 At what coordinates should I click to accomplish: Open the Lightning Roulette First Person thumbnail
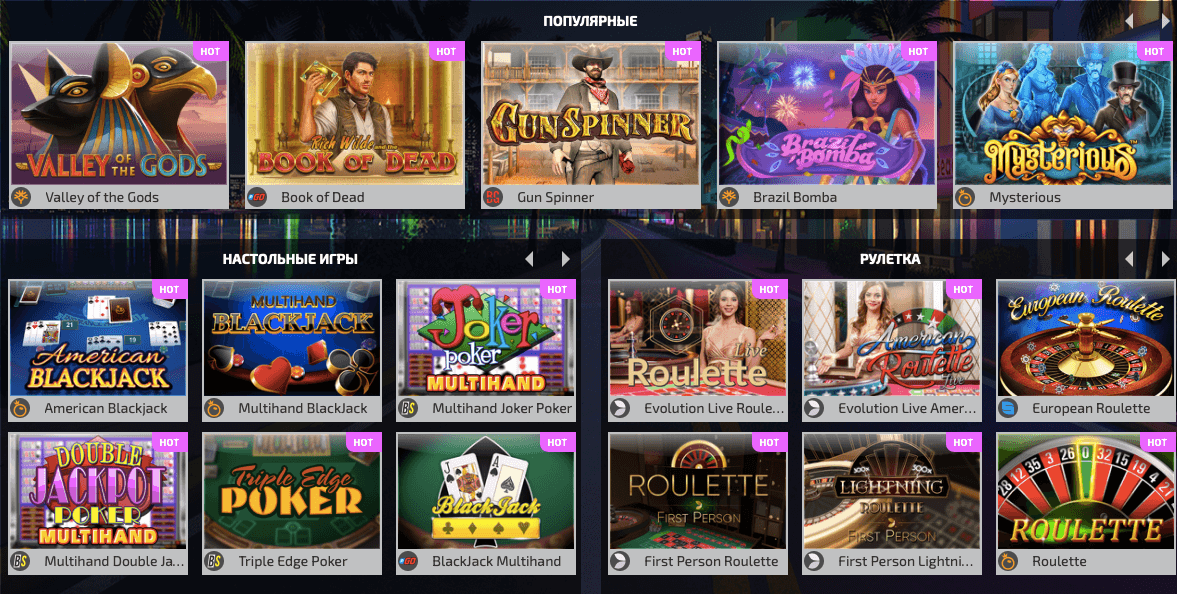point(892,491)
